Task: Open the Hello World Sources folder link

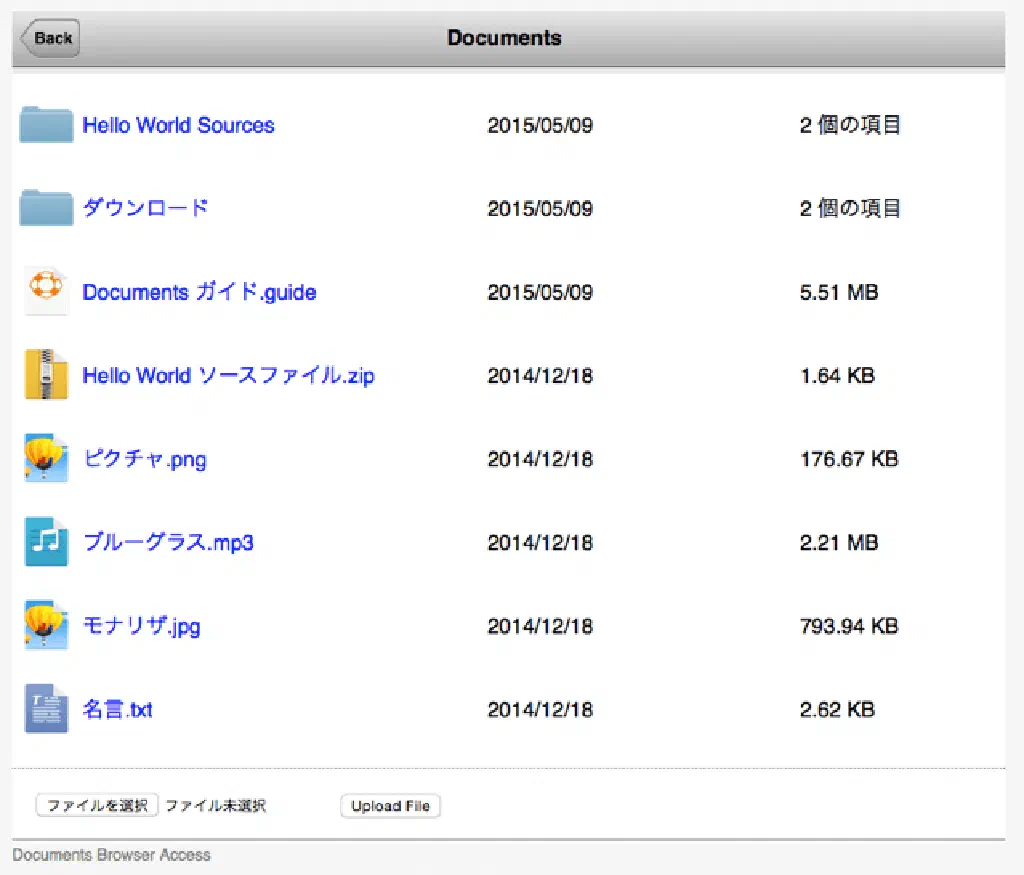Action: pyautogui.click(x=178, y=125)
